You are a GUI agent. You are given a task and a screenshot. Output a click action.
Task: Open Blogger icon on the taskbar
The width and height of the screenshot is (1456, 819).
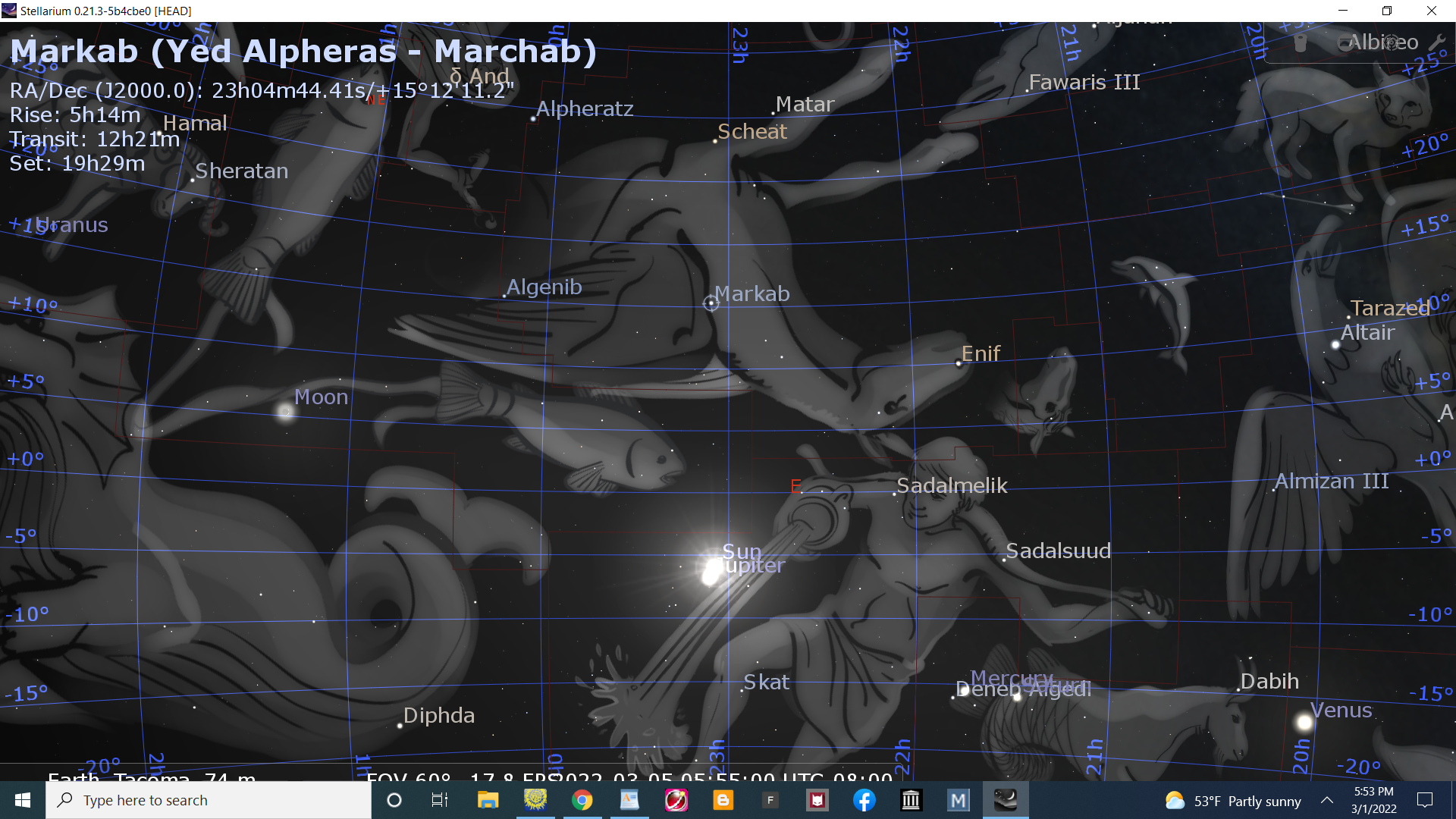click(723, 800)
